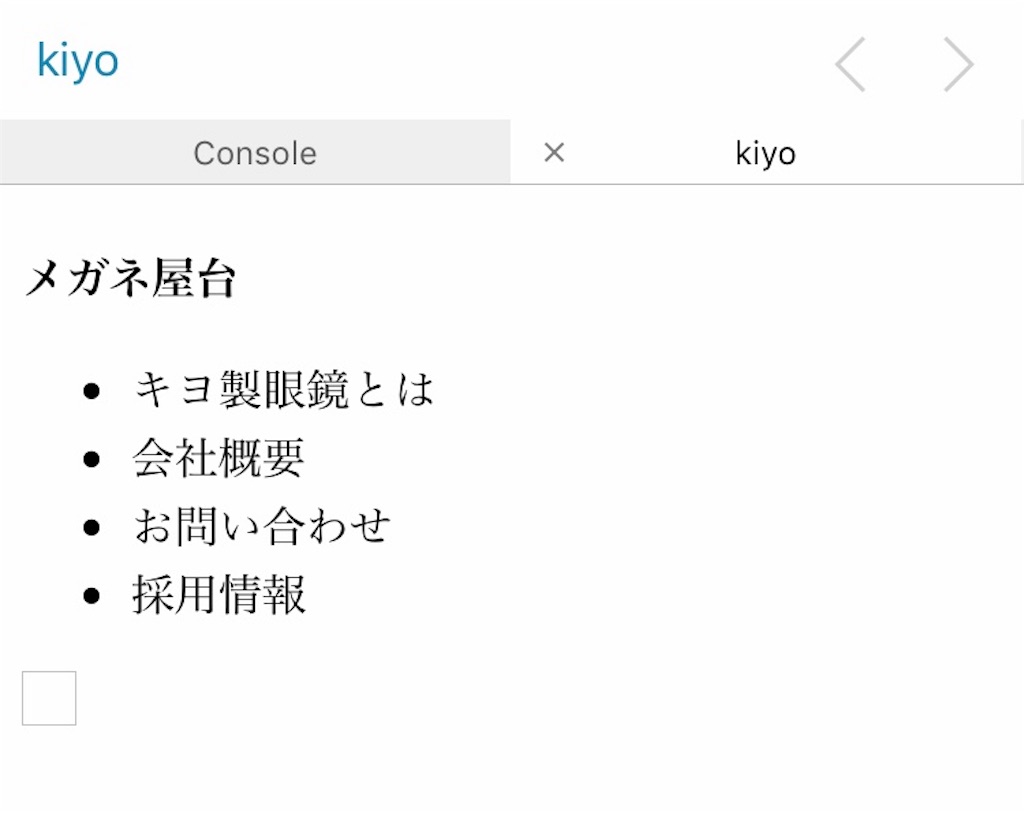Check the empty checkbox below the list
Image resolution: width=1024 pixels, height=813 pixels.
[48, 697]
